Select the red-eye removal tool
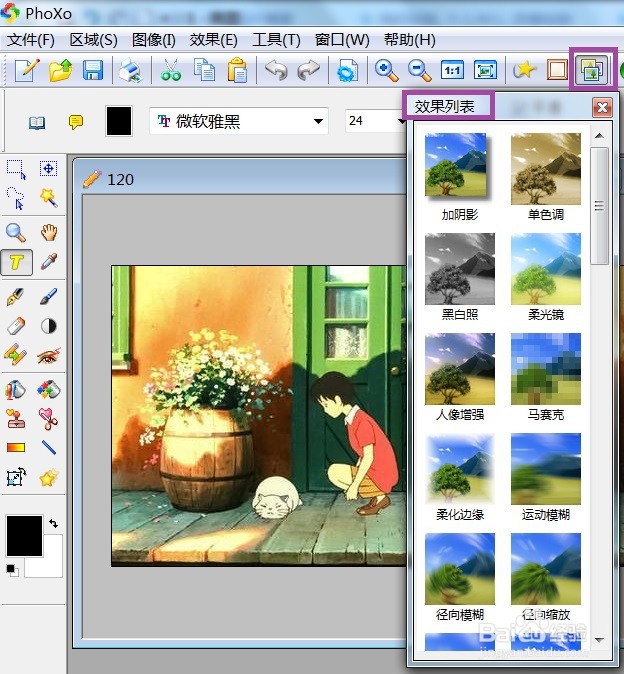Viewport: 624px width, 674px height. (x=49, y=355)
